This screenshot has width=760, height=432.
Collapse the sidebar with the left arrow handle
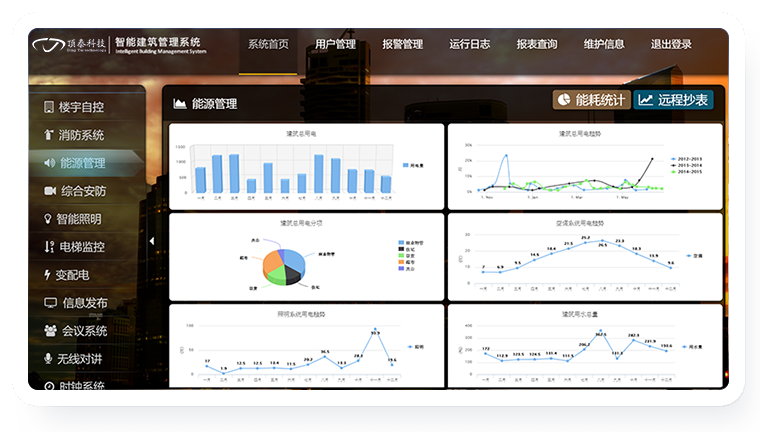coord(152,241)
